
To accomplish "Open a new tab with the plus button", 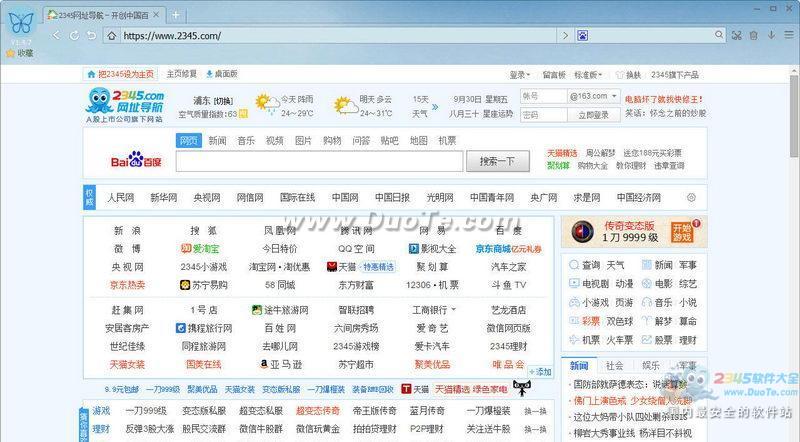I will 176,15.
